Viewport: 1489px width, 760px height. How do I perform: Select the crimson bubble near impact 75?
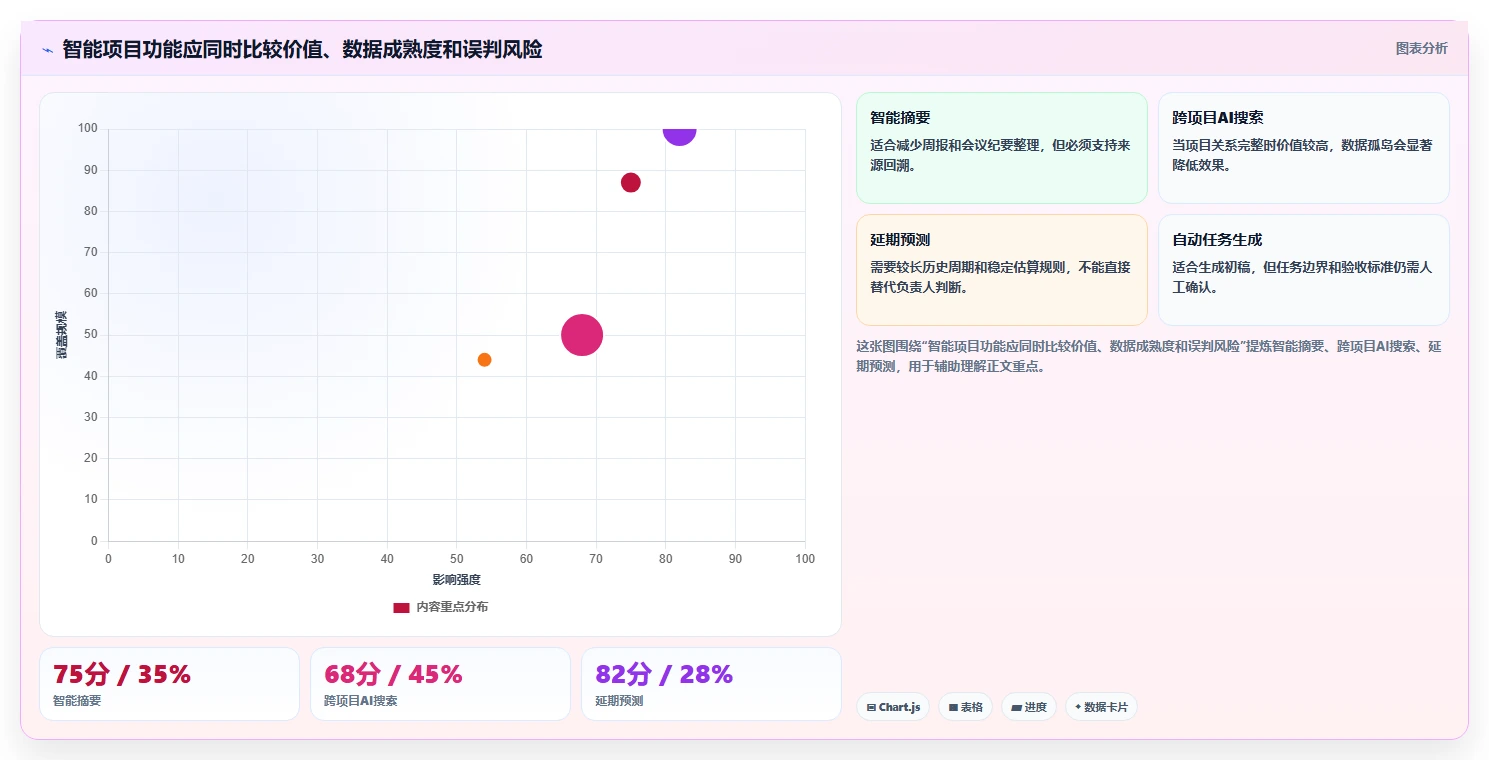point(630,182)
